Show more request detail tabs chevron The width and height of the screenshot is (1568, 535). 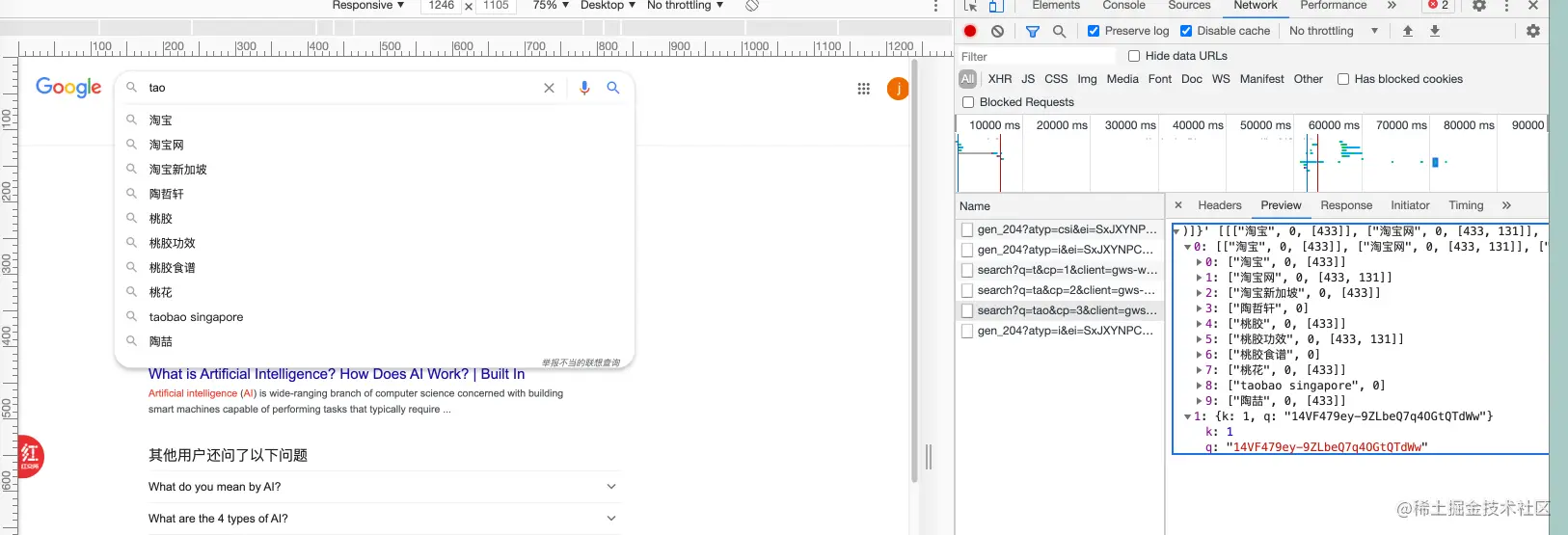[x=1506, y=205]
